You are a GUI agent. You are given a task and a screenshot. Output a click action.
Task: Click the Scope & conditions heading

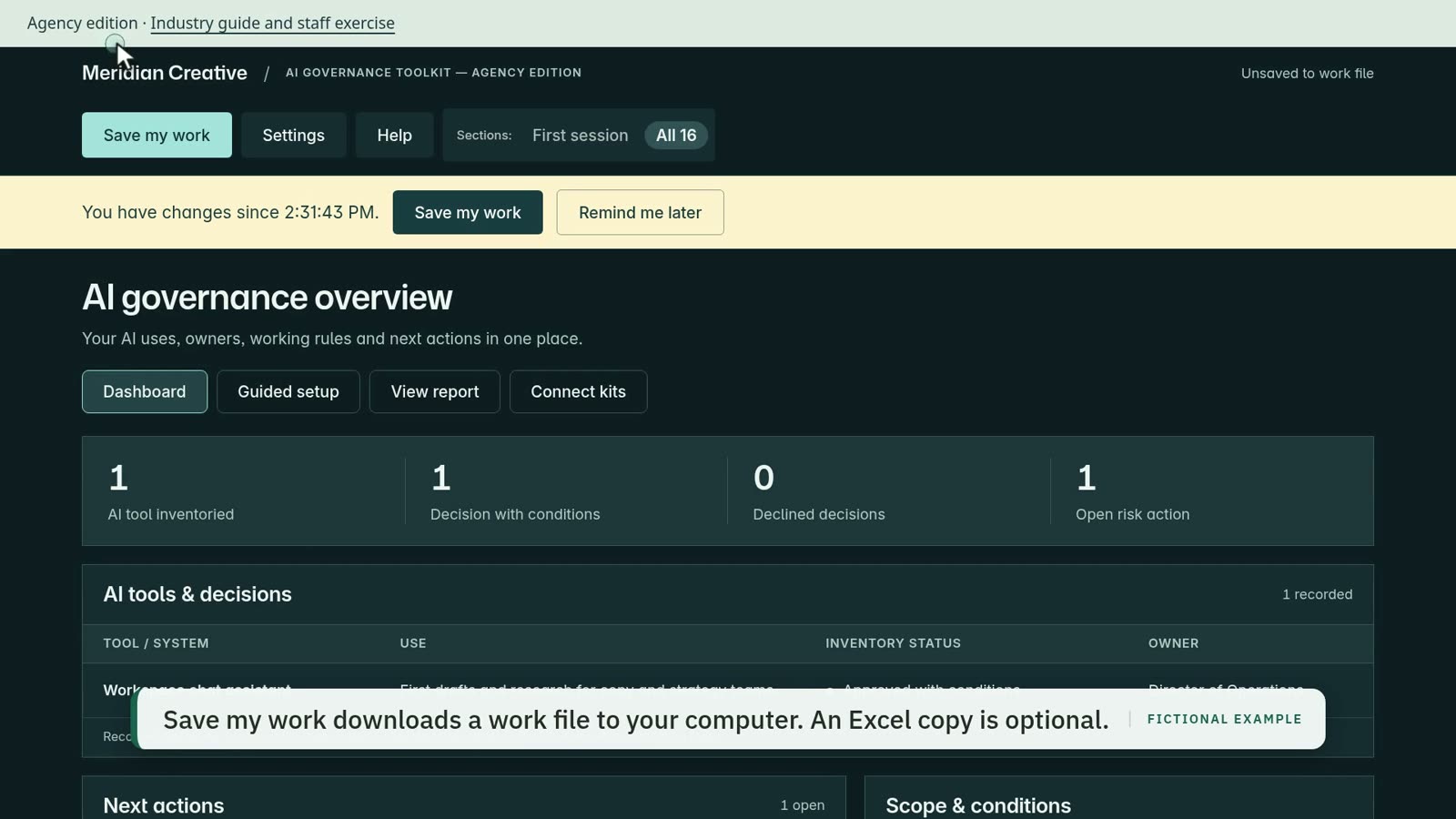click(x=978, y=805)
